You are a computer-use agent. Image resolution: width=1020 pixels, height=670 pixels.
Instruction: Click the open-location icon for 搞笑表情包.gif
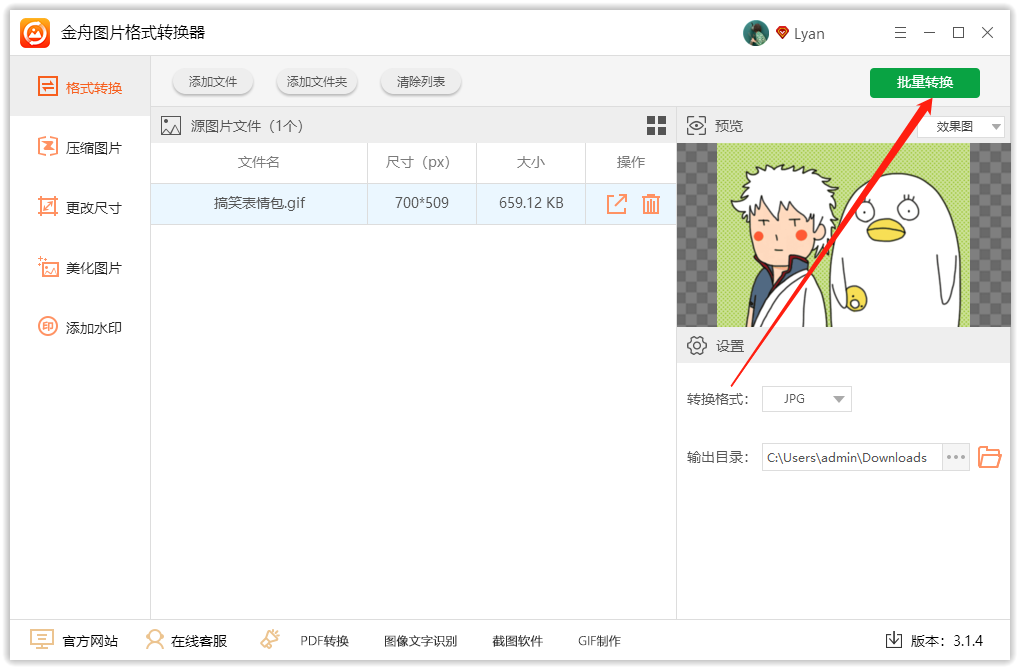coord(617,202)
